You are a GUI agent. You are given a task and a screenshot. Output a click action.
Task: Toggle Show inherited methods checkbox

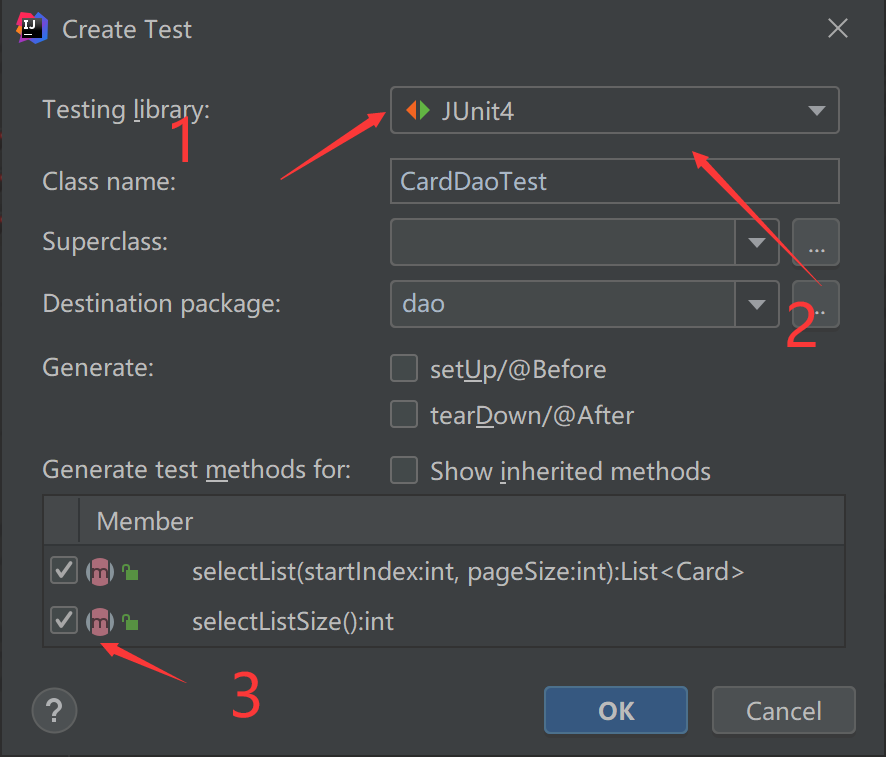point(404,471)
